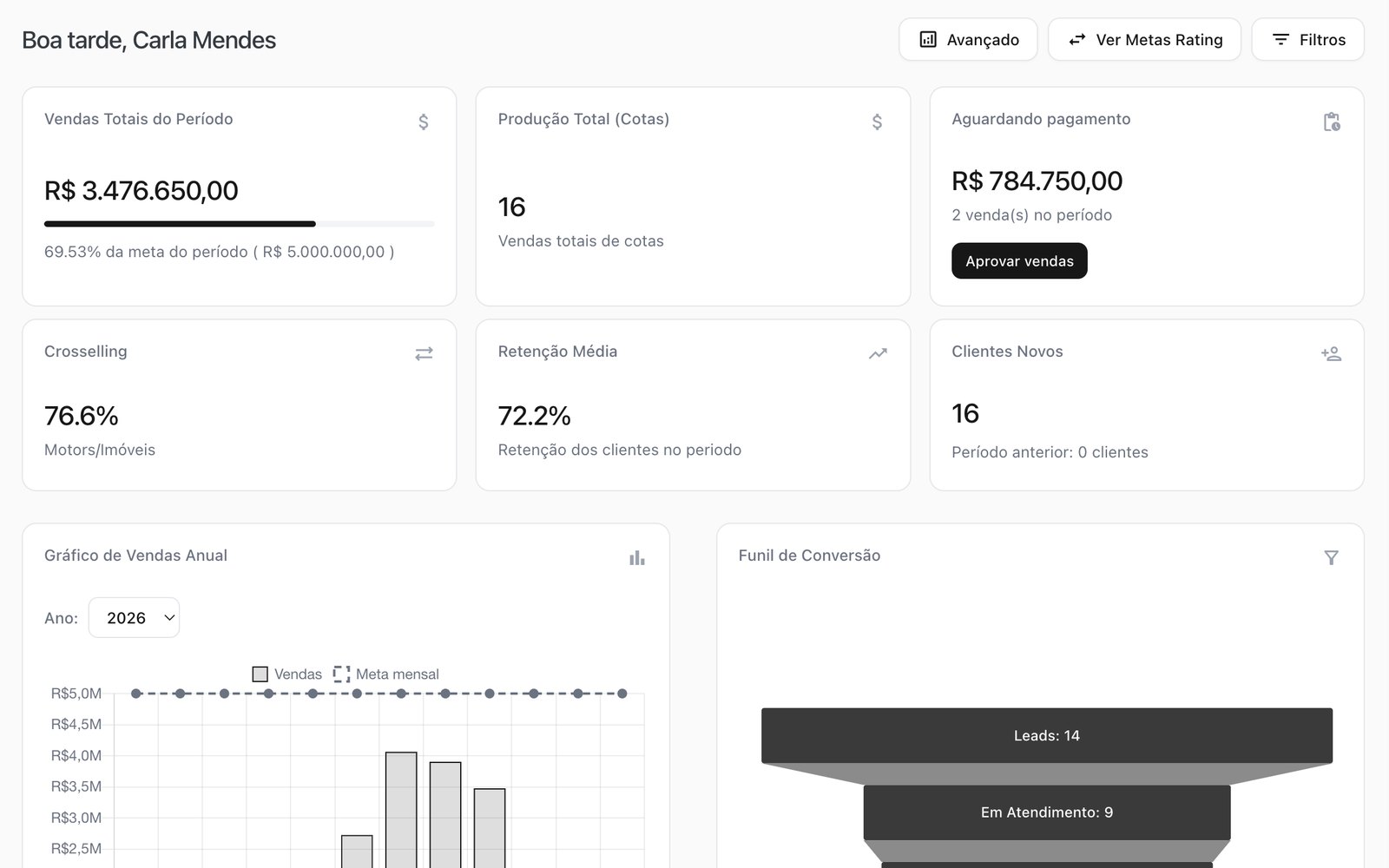Click the Leads: 14 funnel stage
The image size is (1389, 868).
tap(1047, 735)
